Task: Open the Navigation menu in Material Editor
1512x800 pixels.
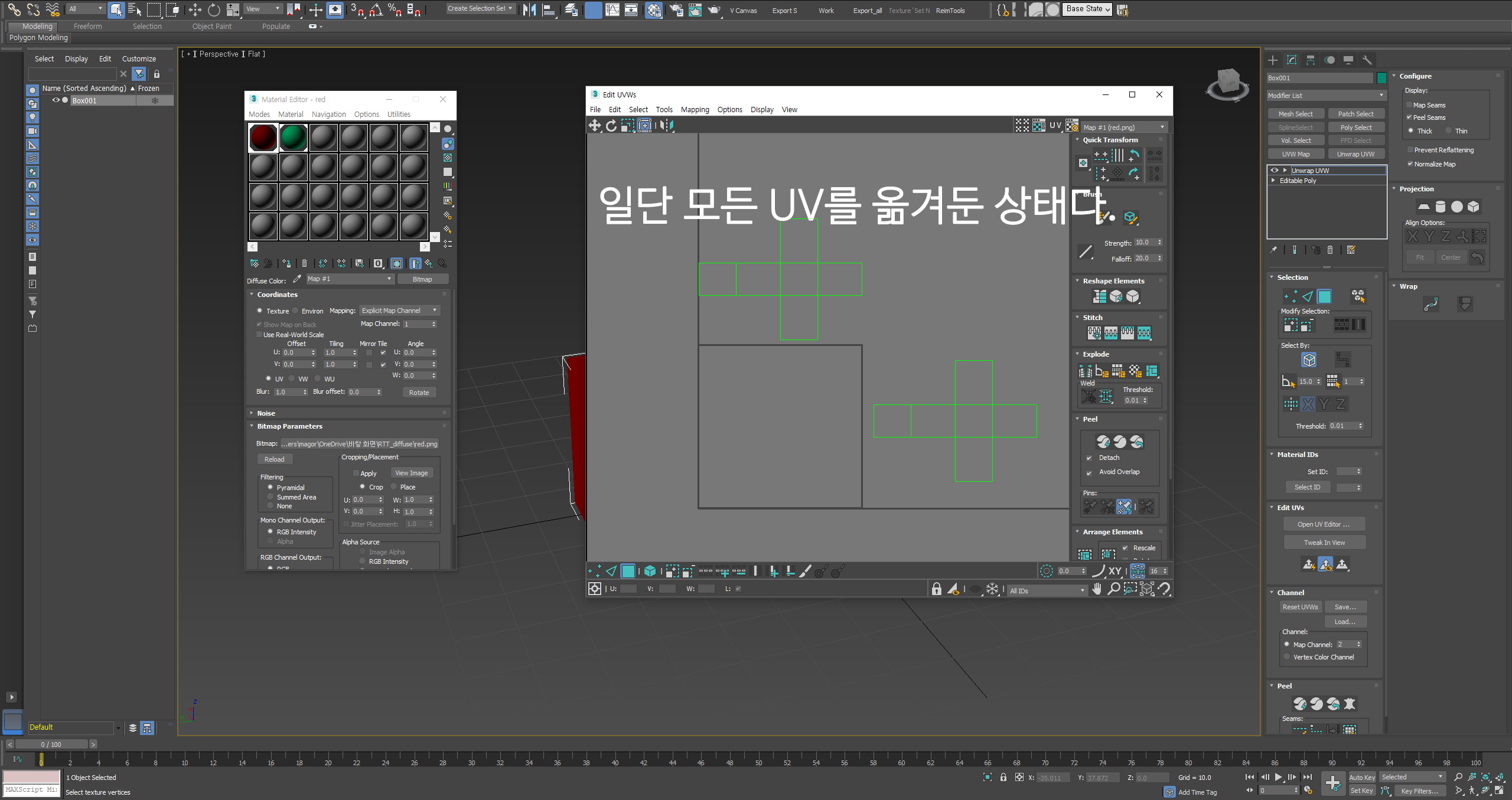Action: (x=328, y=115)
